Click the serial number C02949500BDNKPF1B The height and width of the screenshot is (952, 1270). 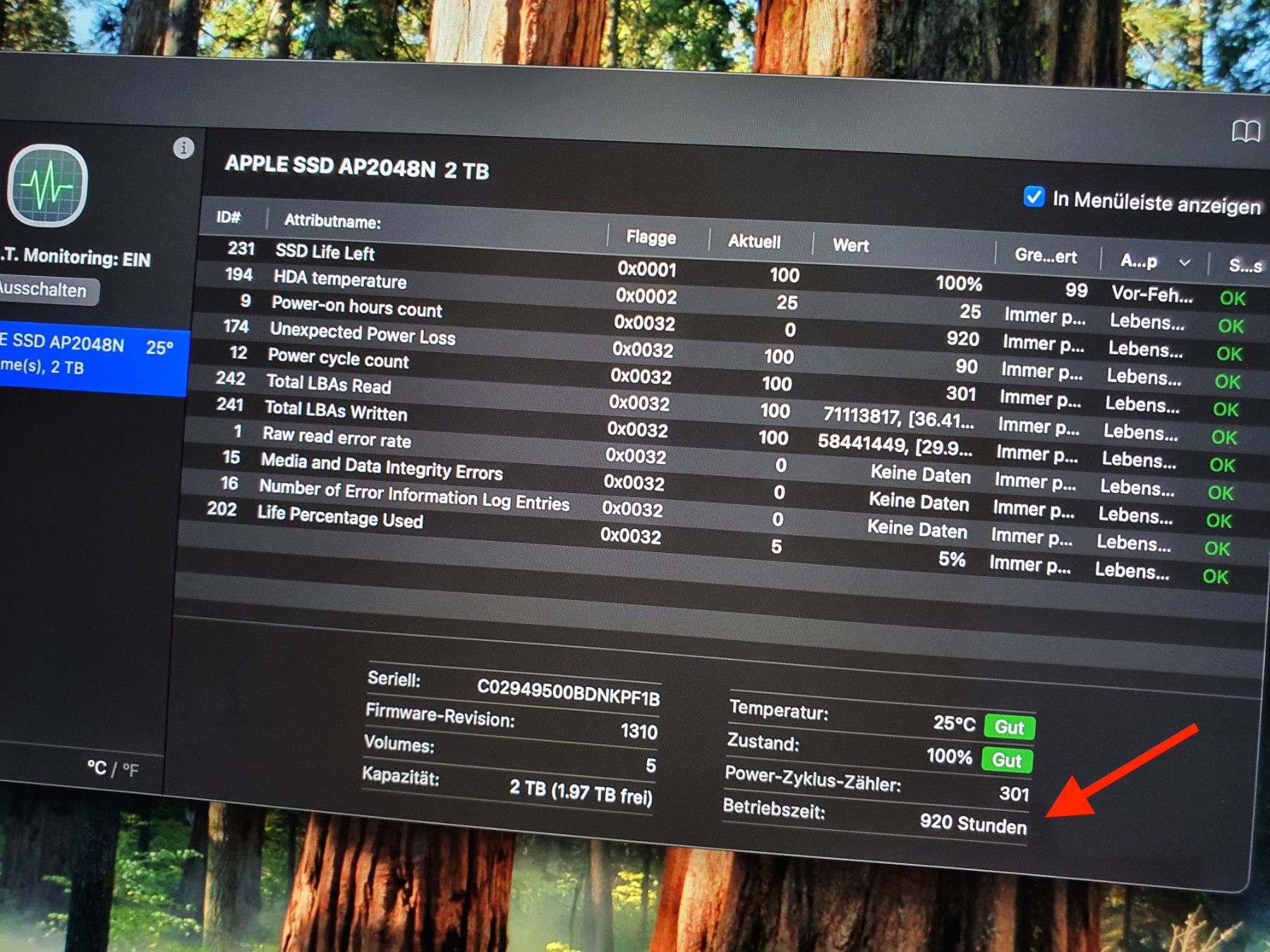tap(568, 692)
